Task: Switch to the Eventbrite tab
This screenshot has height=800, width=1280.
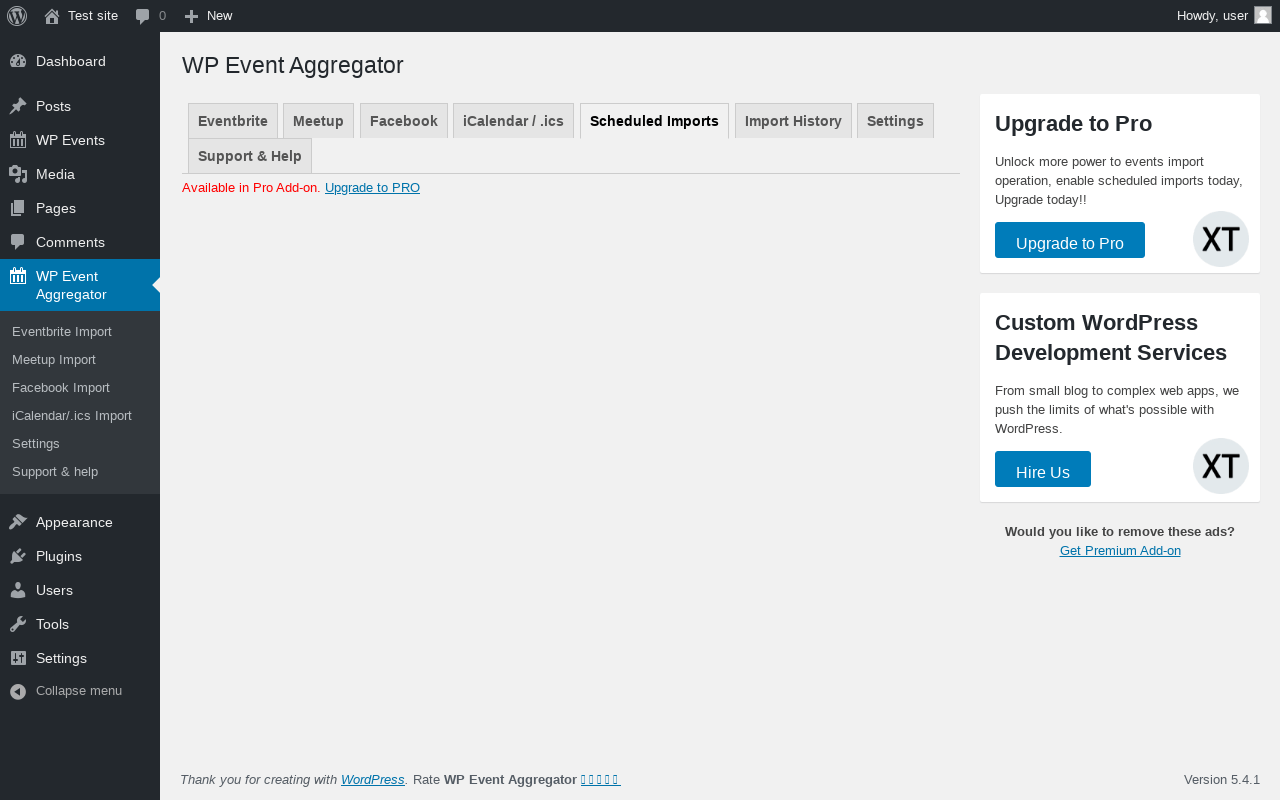Action: [233, 121]
